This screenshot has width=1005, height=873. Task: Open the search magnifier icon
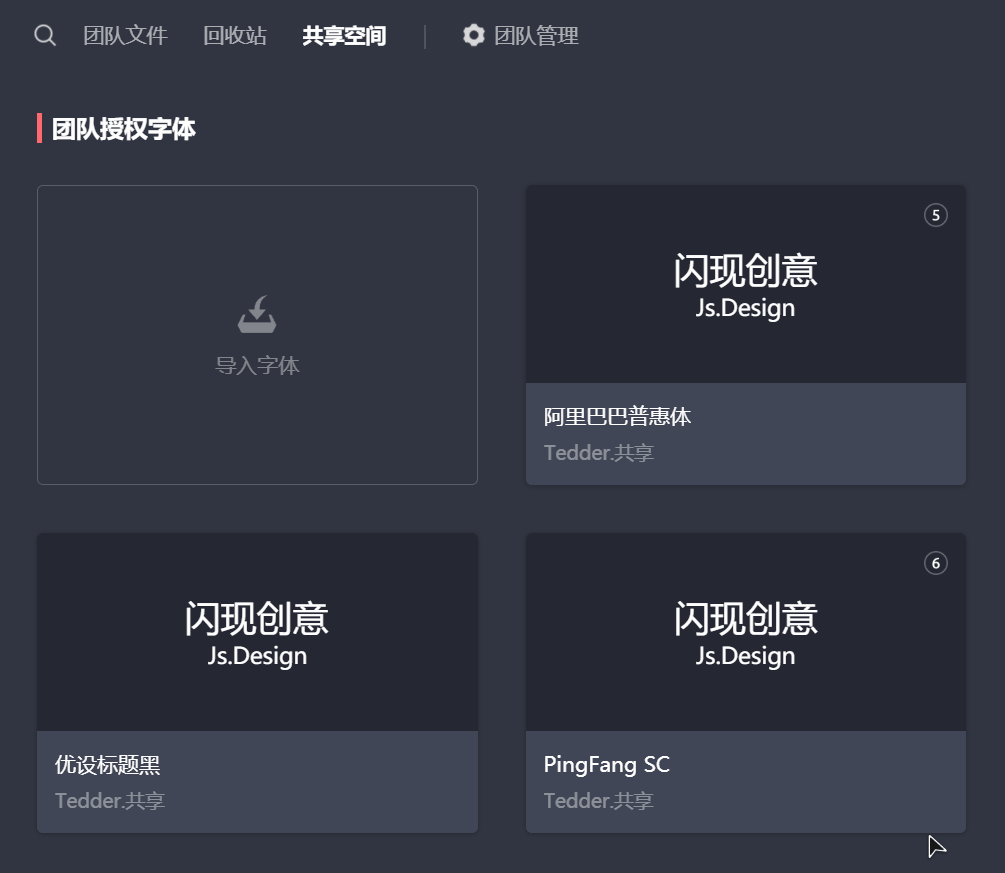(x=45, y=35)
